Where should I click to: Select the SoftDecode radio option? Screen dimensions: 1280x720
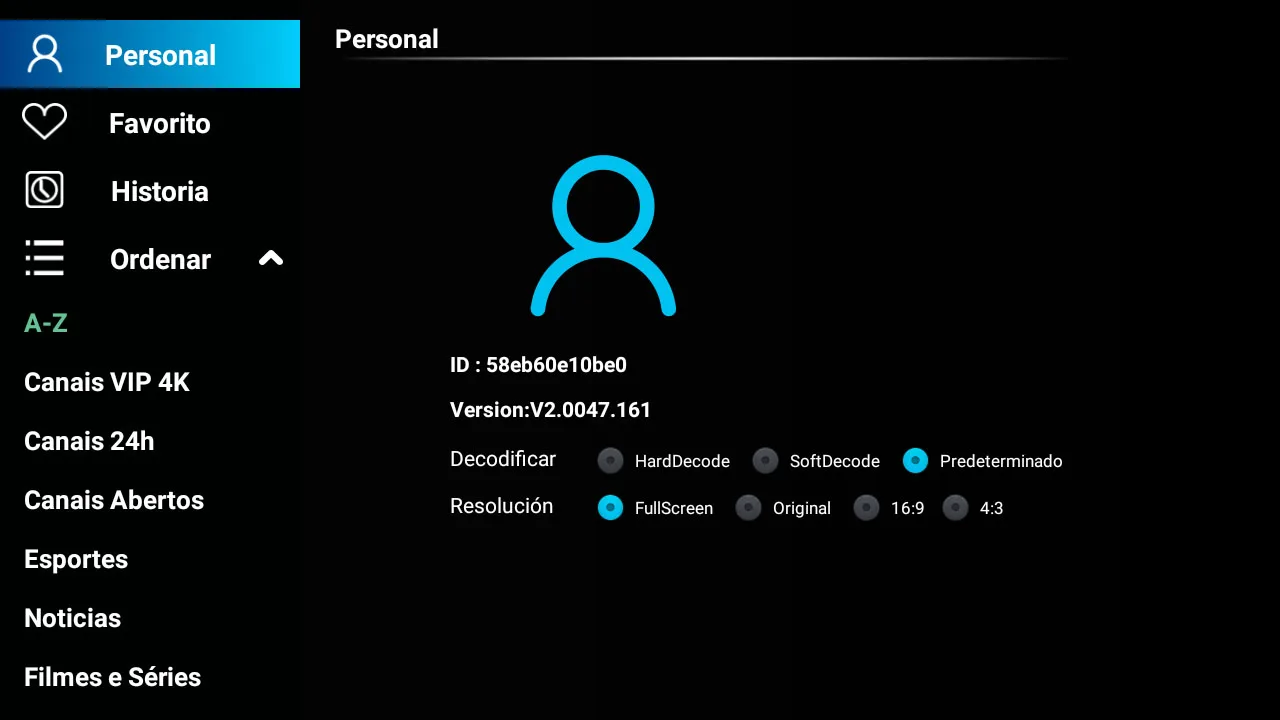tap(817, 460)
